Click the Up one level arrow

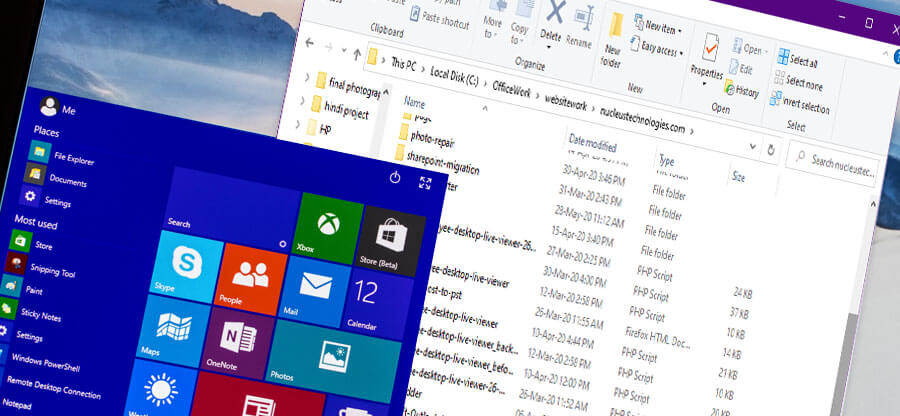(356, 54)
